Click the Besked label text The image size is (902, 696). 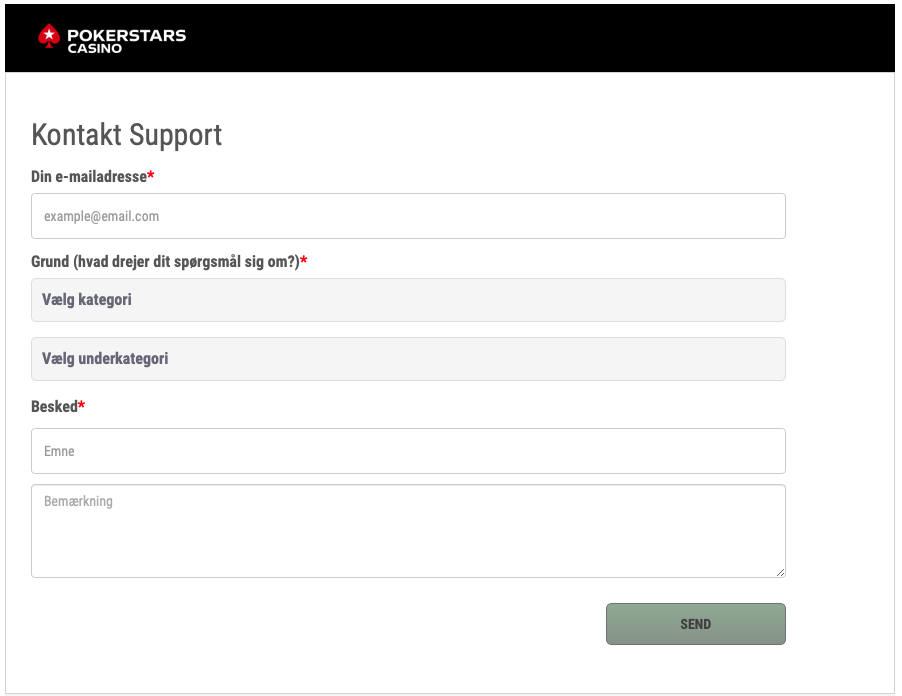pyautogui.click(x=54, y=406)
